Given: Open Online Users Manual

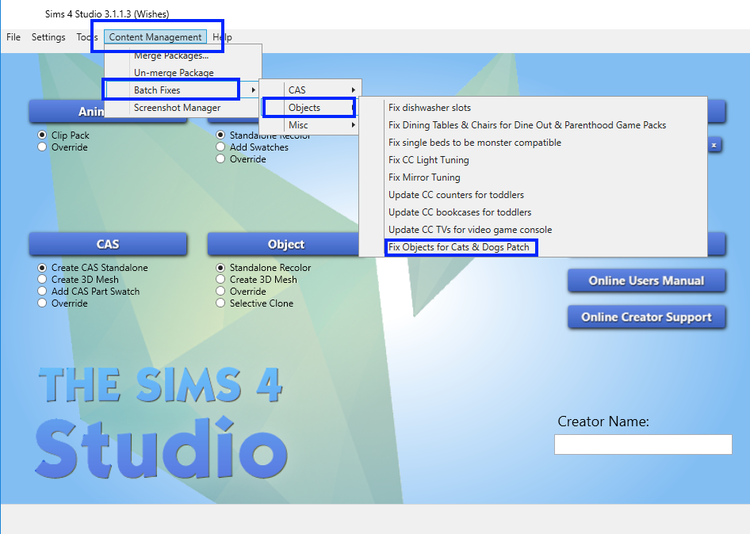Looking at the screenshot, I should point(646,280).
